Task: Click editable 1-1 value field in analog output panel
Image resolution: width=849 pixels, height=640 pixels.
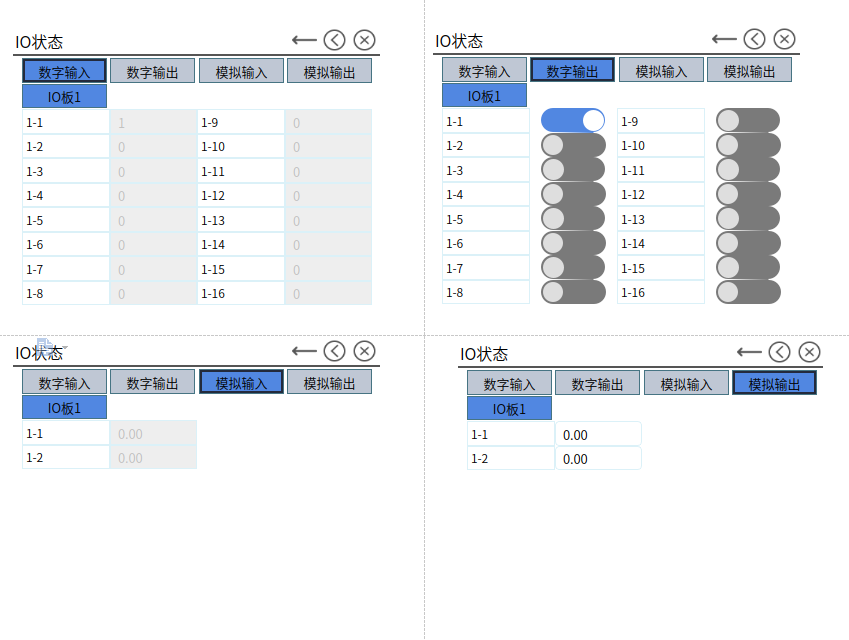Action: point(598,435)
